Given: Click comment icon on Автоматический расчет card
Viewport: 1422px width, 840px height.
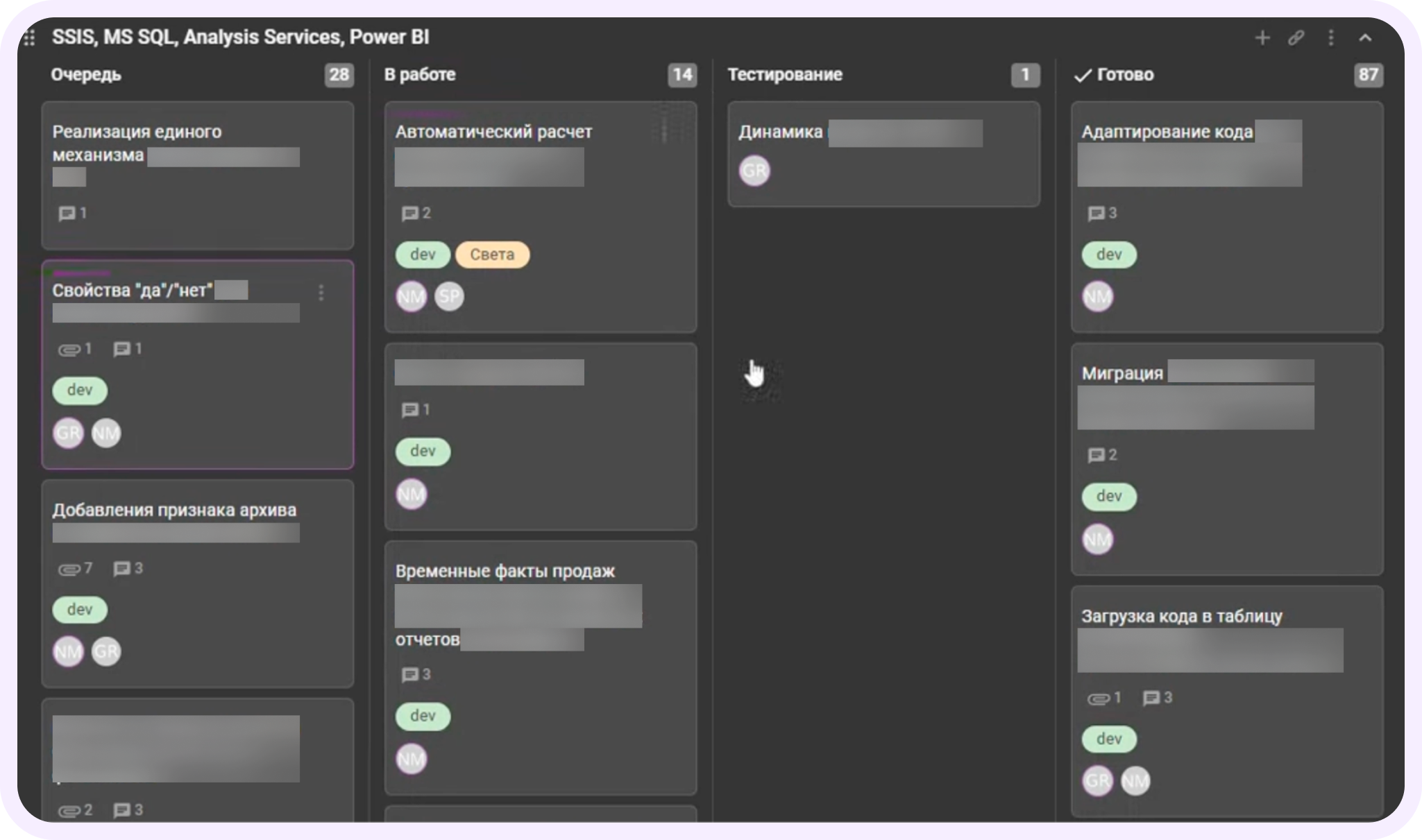Looking at the screenshot, I should click(x=409, y=214).
